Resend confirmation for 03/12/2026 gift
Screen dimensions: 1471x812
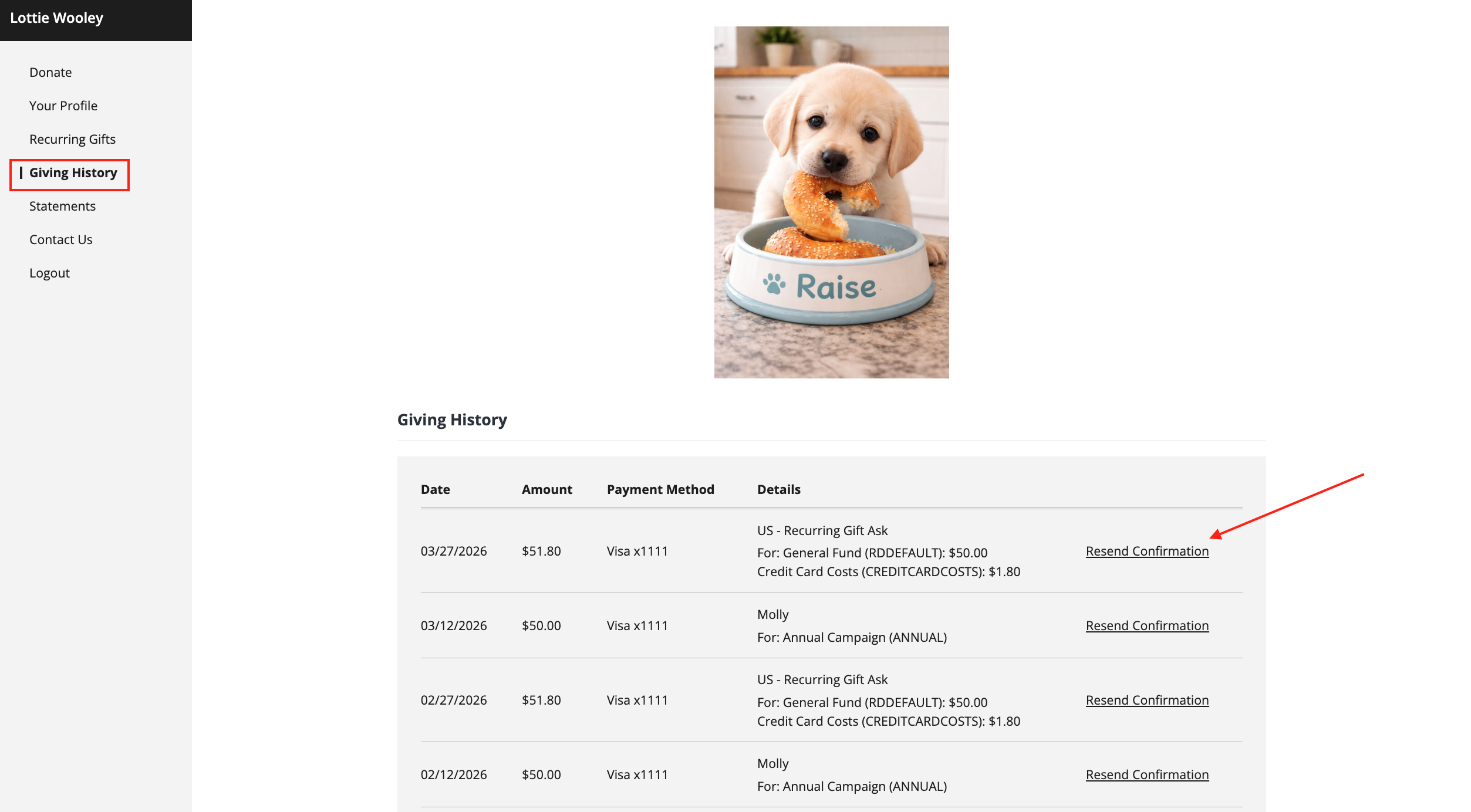[1147, 625]
